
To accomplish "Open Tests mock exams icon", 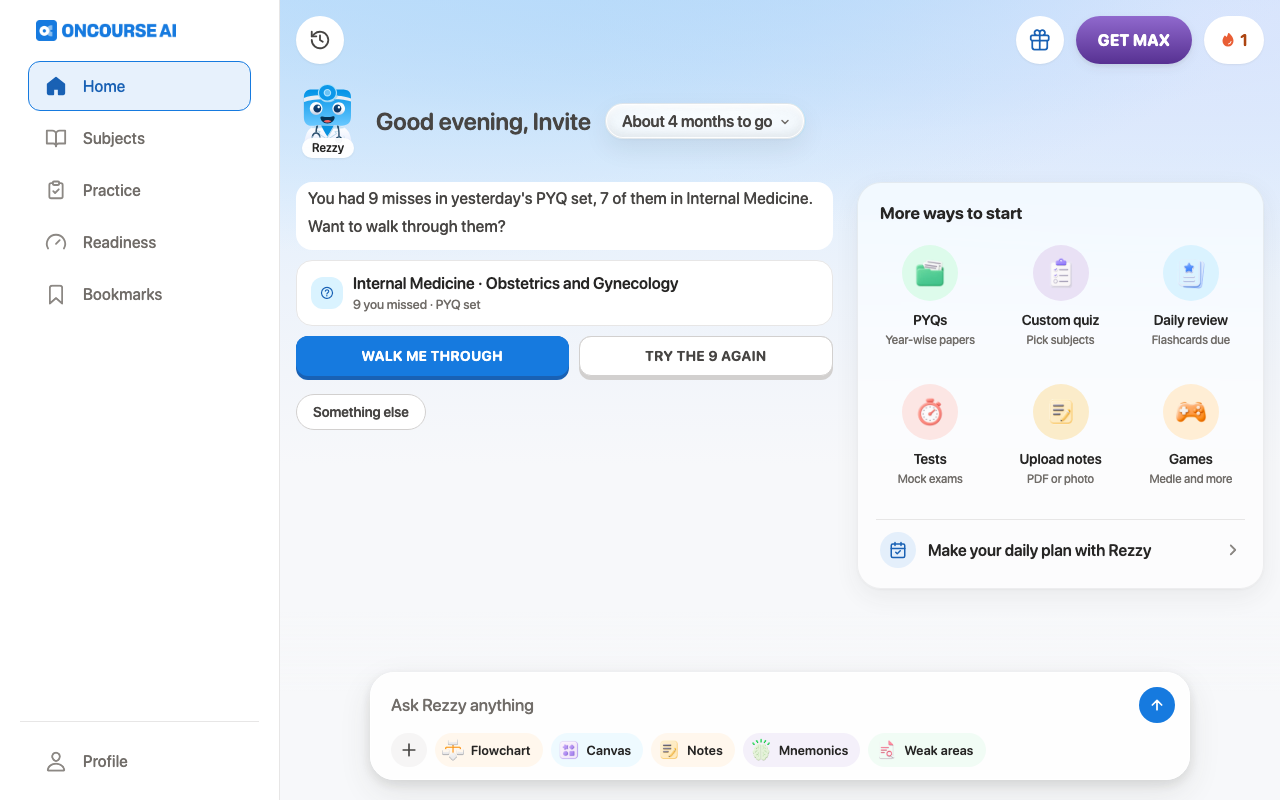I will coord(930,412).
